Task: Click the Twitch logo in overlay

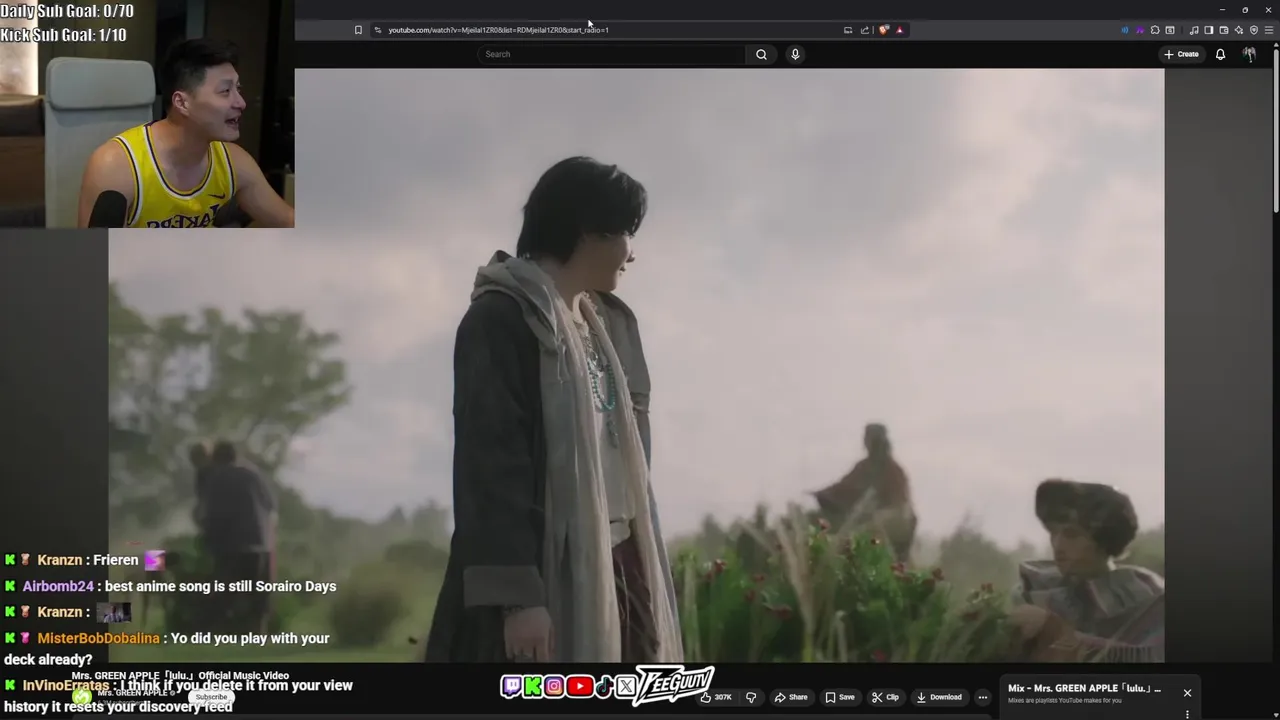Action: coord(511,686)
